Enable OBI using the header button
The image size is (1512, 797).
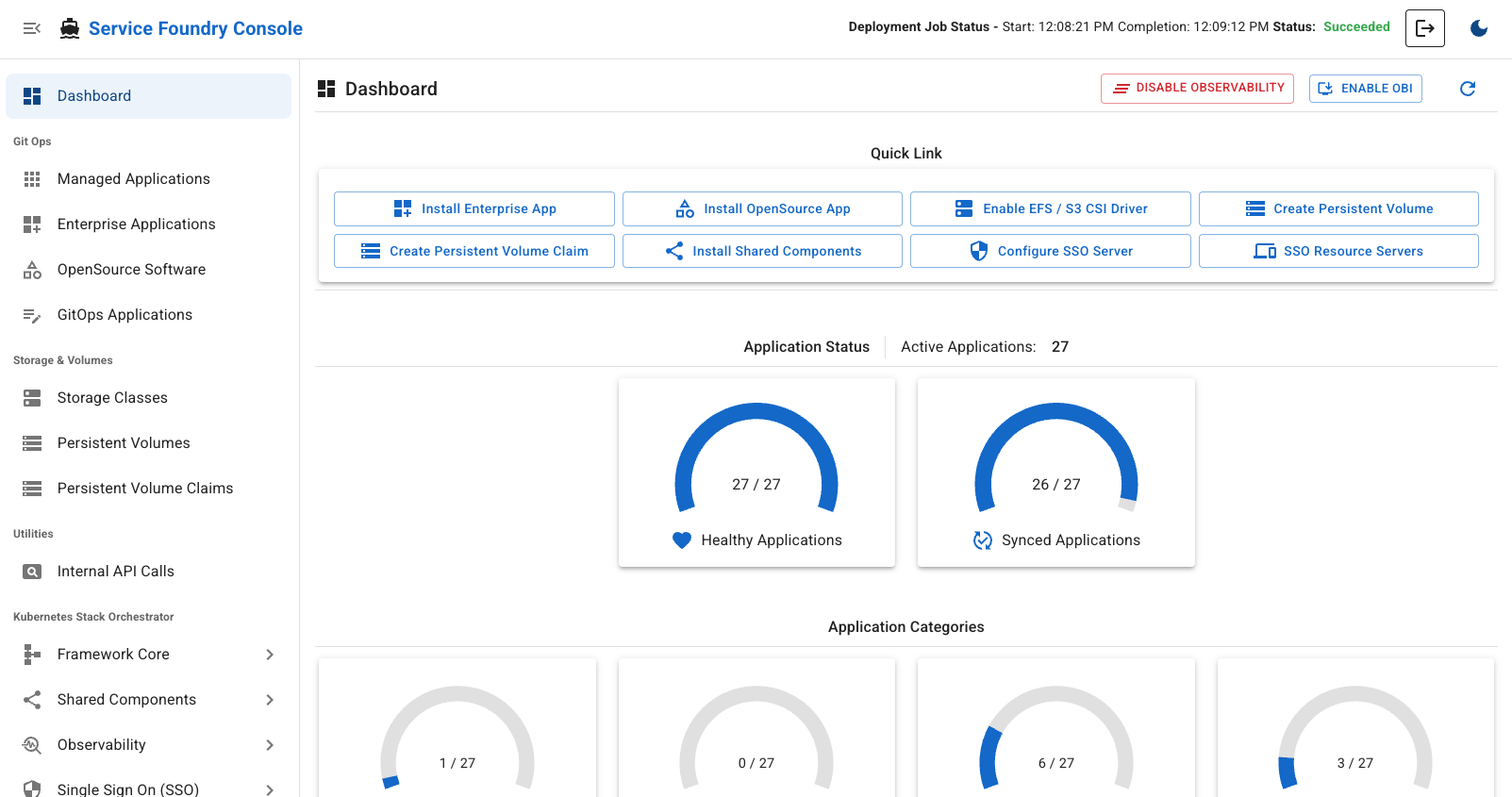click(1364, 89)
